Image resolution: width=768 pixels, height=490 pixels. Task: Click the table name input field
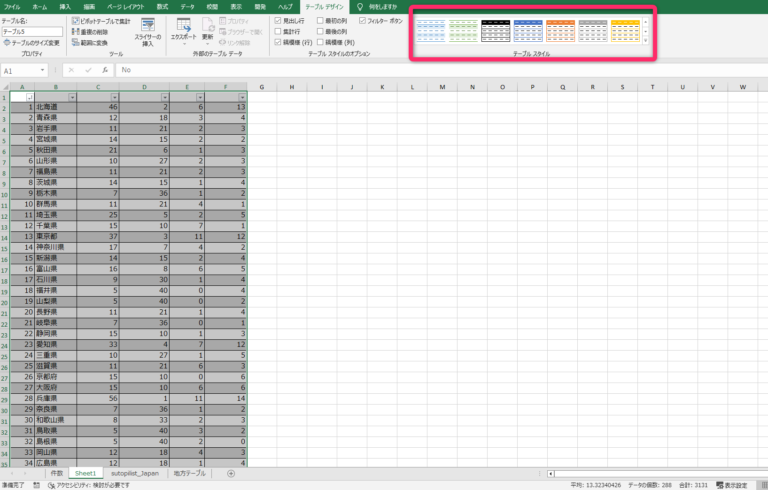(30, 32)
